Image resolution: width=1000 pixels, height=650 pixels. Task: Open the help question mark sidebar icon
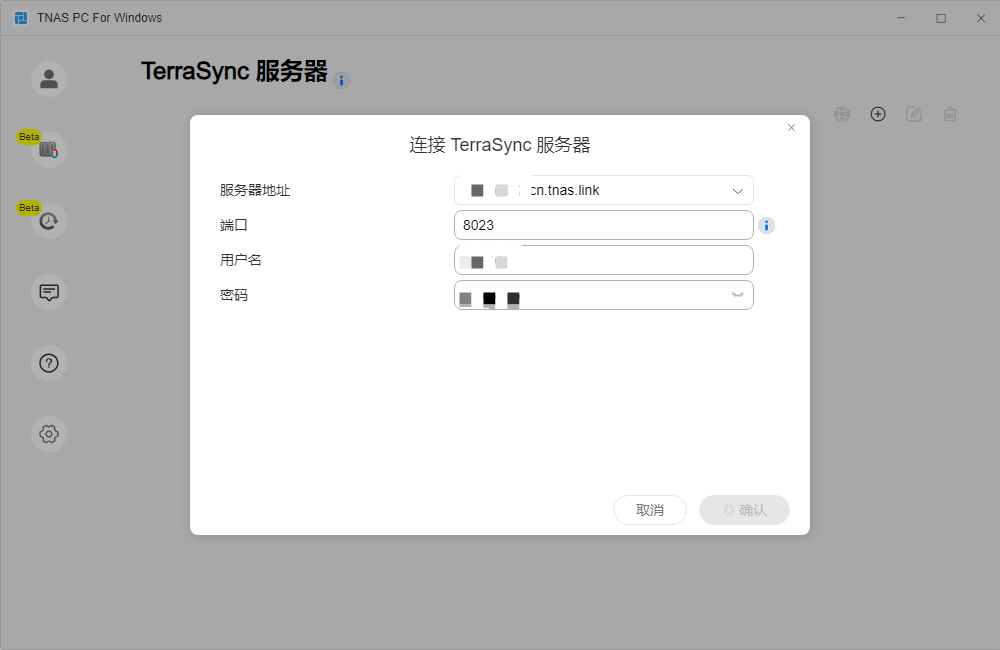click(49, 363)
